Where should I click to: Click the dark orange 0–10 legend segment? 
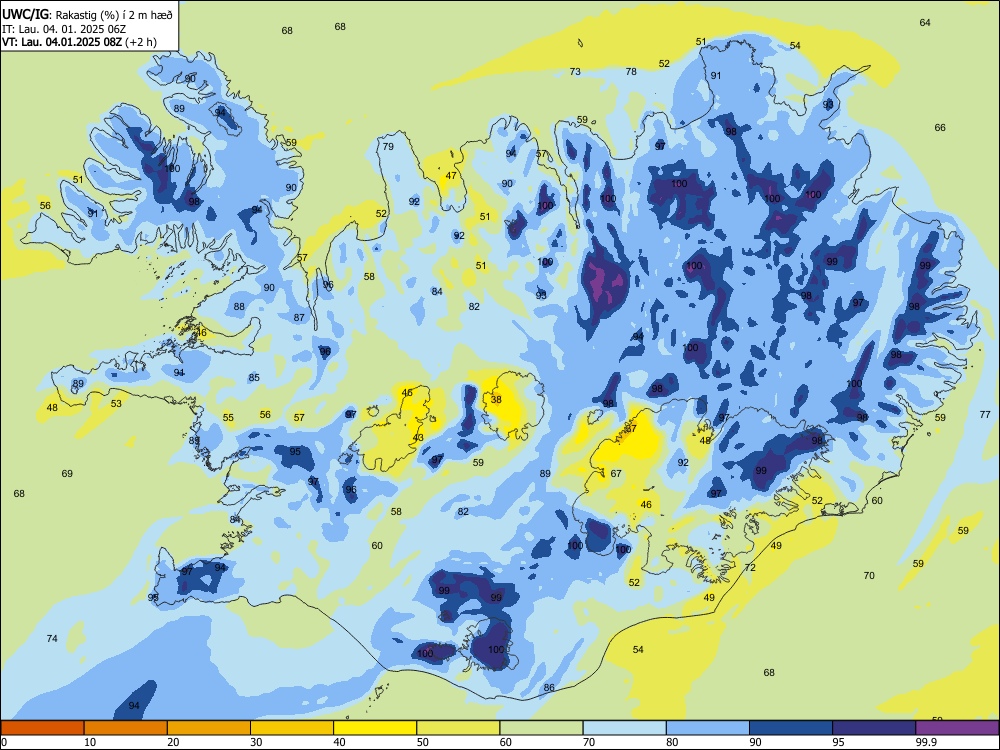click(42, 728)
